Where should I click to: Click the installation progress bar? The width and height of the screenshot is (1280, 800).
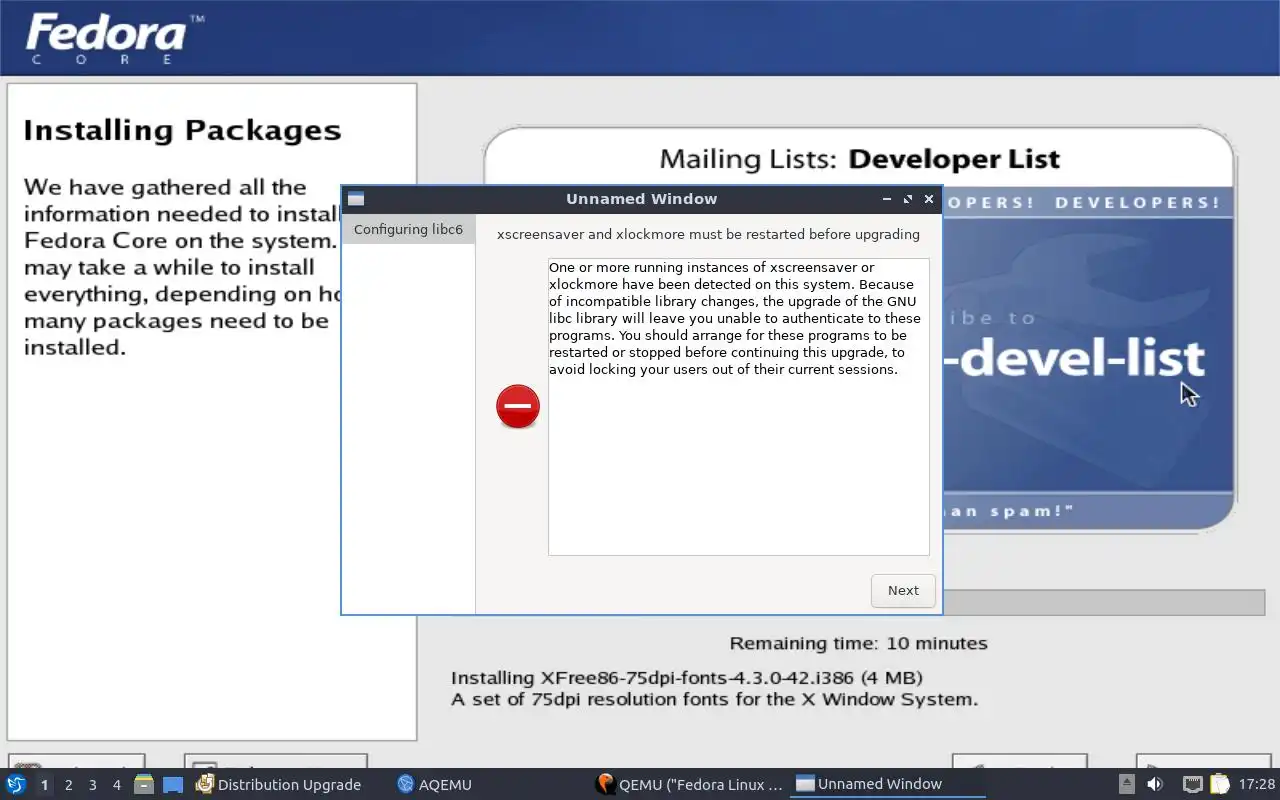(1103, 602)
